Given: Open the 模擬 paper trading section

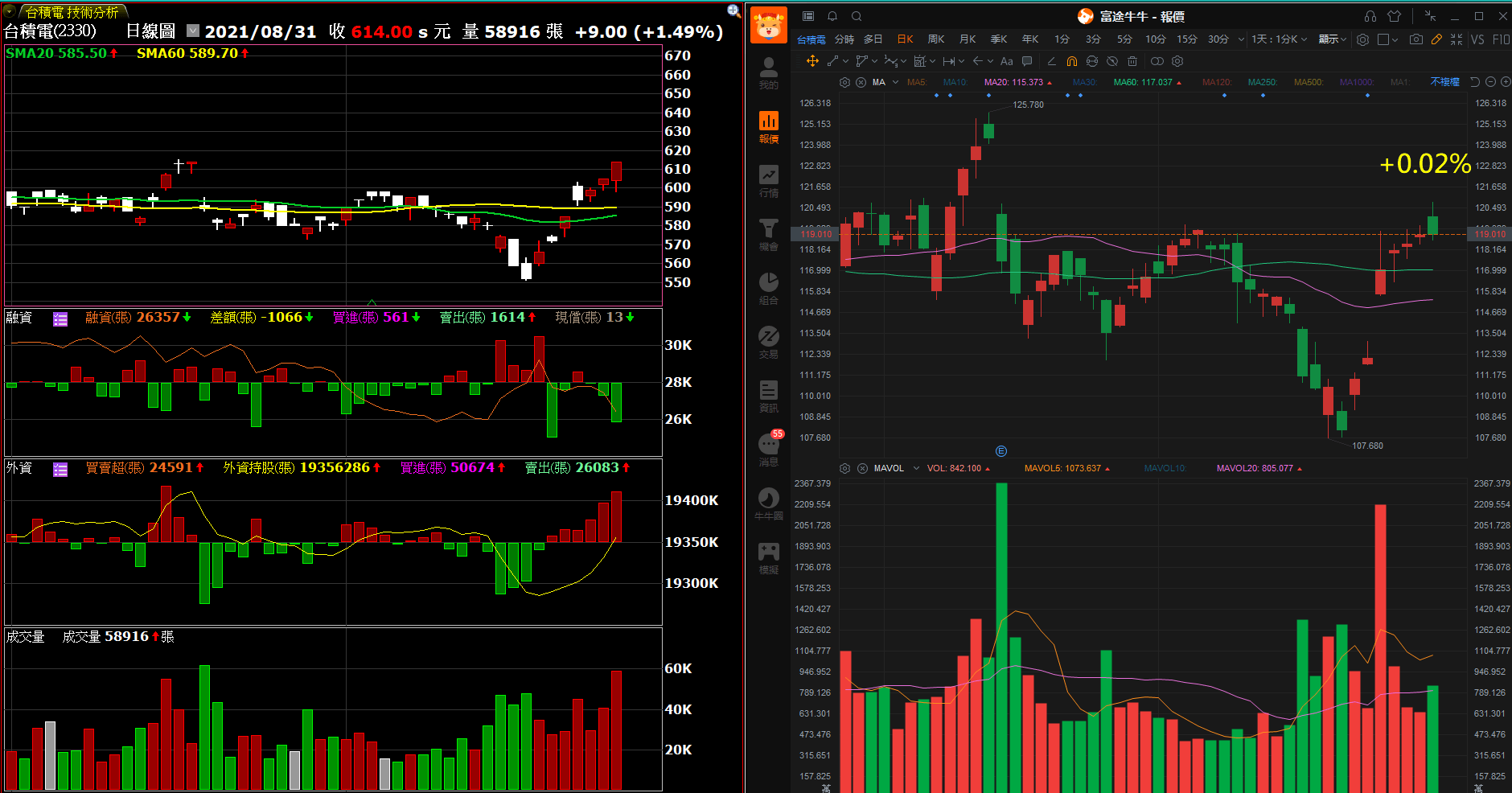Looking at the screenshot, I should pos(769,558).
